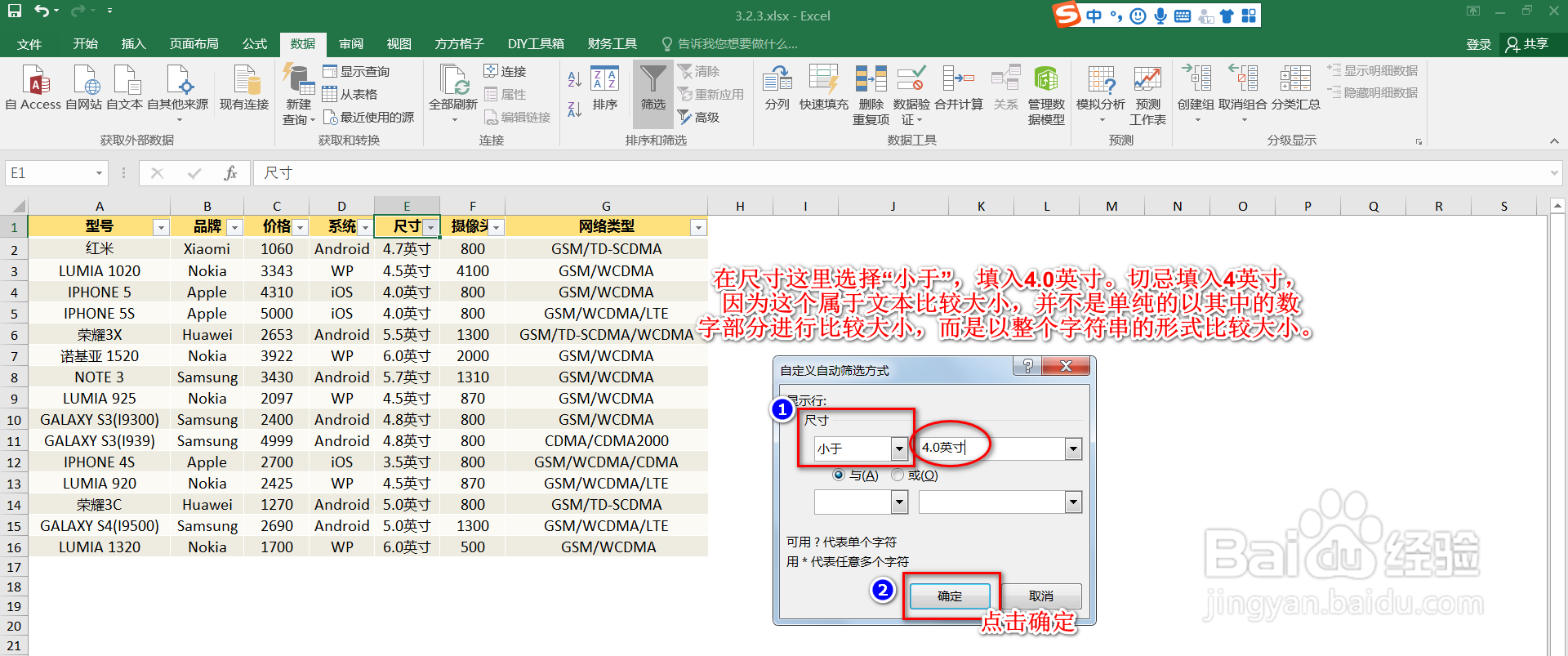
Task: Open the 4.0英寸 value dropdown arrow
Action: pos(1073,448)
